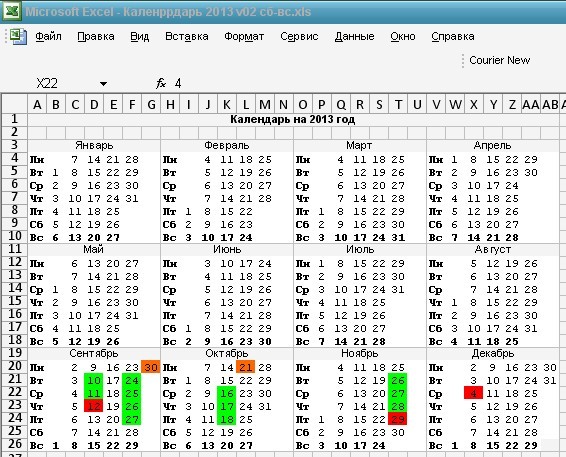This screenshot has width=566, height=457.
Task: Open the Сервис menu
Action: 299,36
